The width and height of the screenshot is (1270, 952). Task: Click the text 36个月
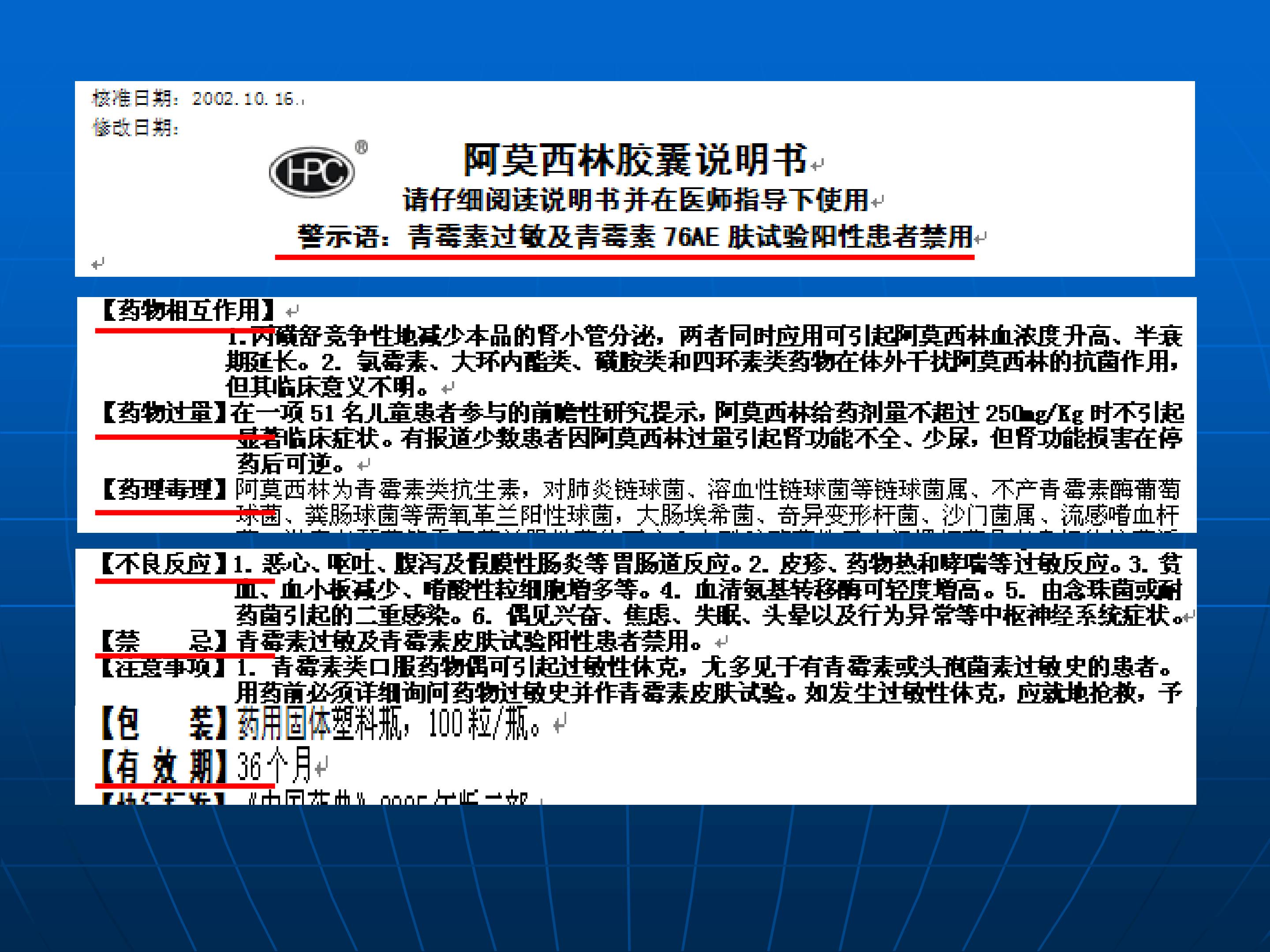(274, 766)
